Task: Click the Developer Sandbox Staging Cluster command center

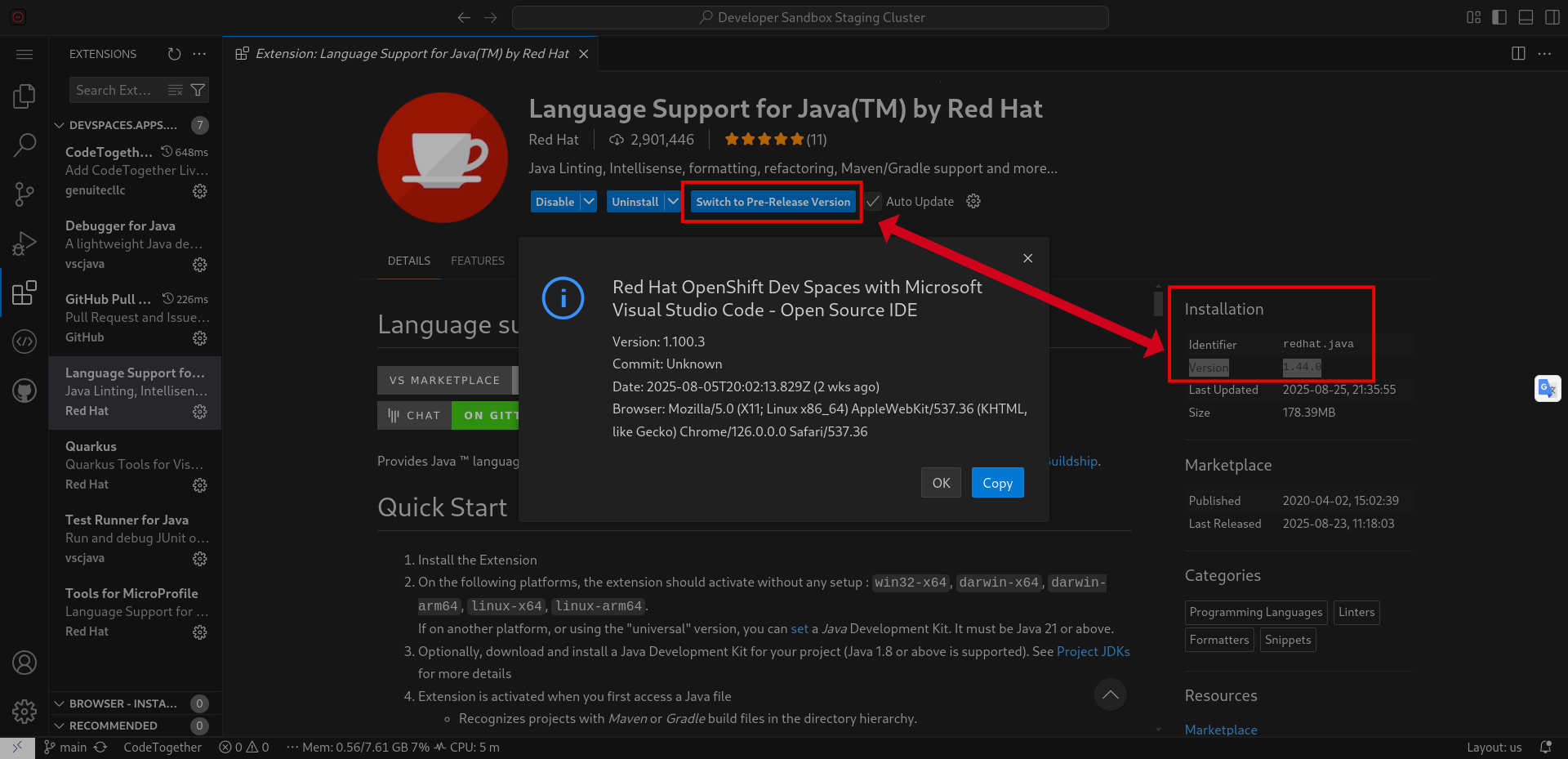Action: tap(810, 17)
